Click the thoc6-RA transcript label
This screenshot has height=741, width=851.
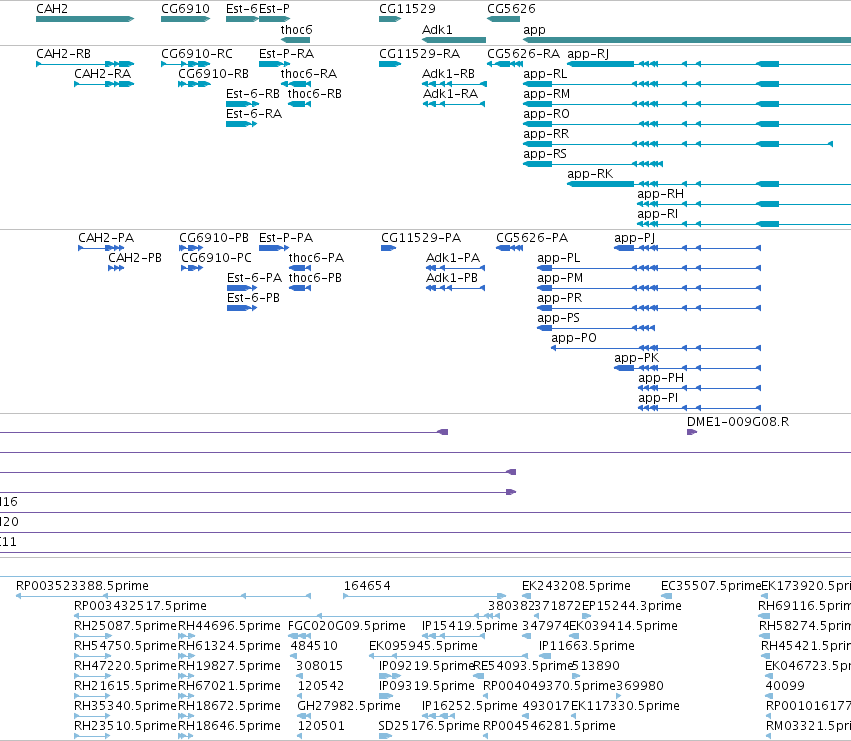click(309, 74)
